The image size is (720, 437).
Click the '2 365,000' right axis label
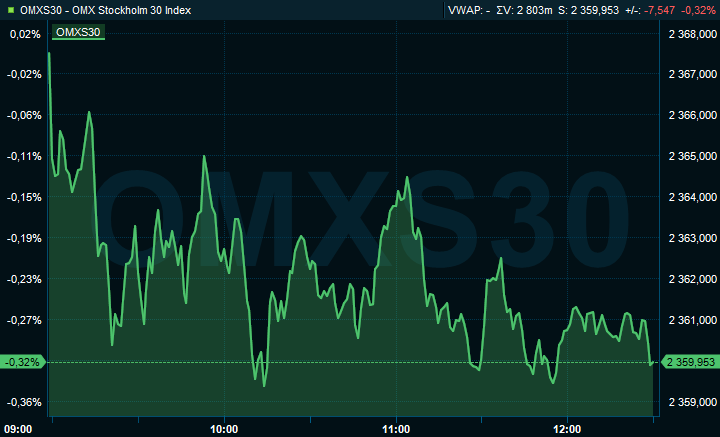click(693, 156)
